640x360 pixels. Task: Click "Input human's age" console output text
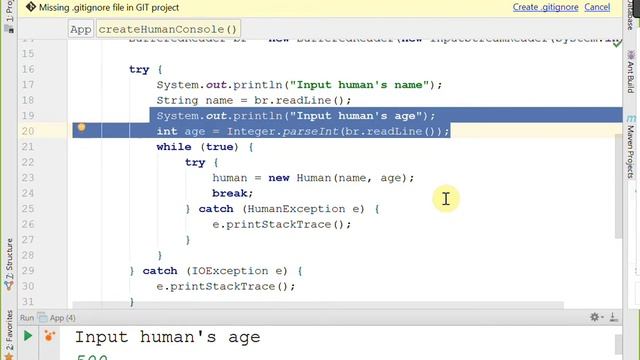(167, 337)
